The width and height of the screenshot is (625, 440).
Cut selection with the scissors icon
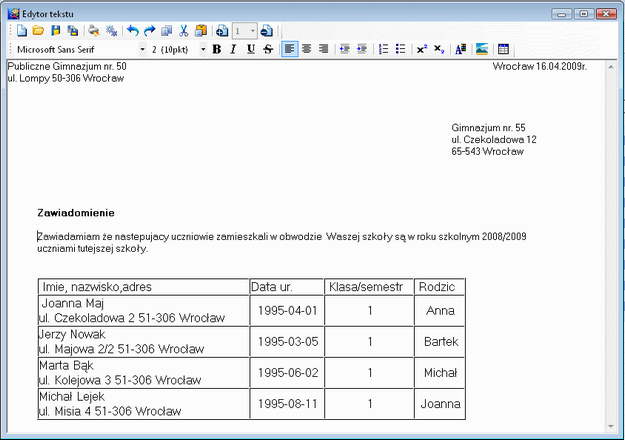click(x=183, y=31)
